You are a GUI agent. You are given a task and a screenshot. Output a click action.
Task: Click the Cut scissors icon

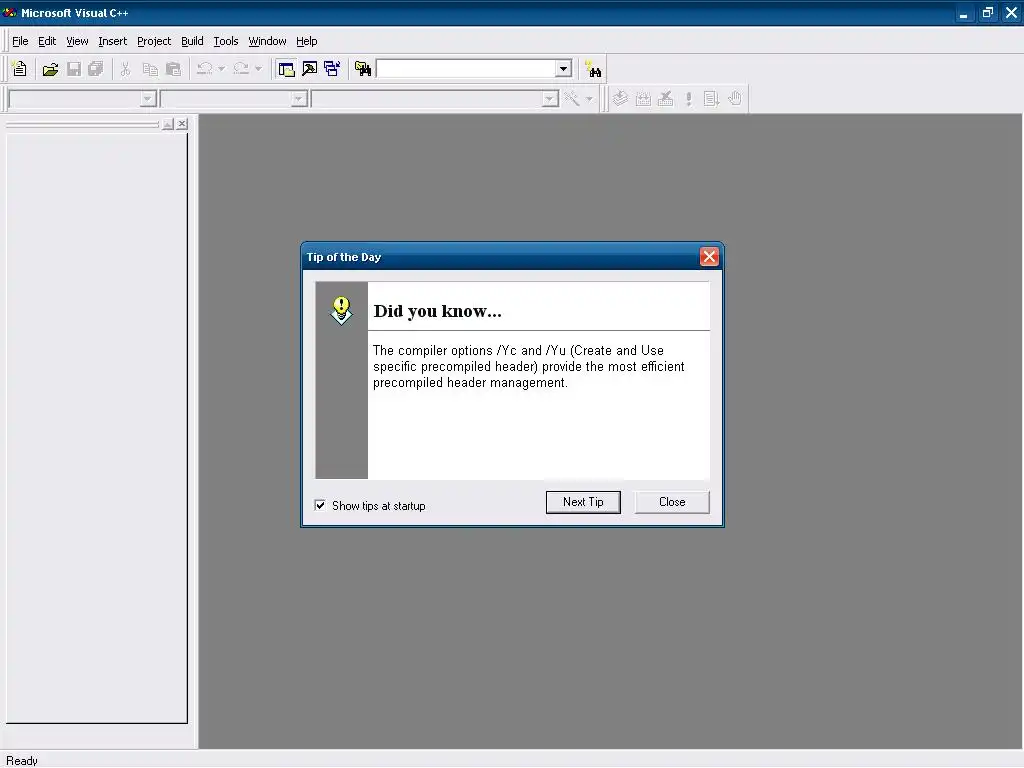click(125, 69)
